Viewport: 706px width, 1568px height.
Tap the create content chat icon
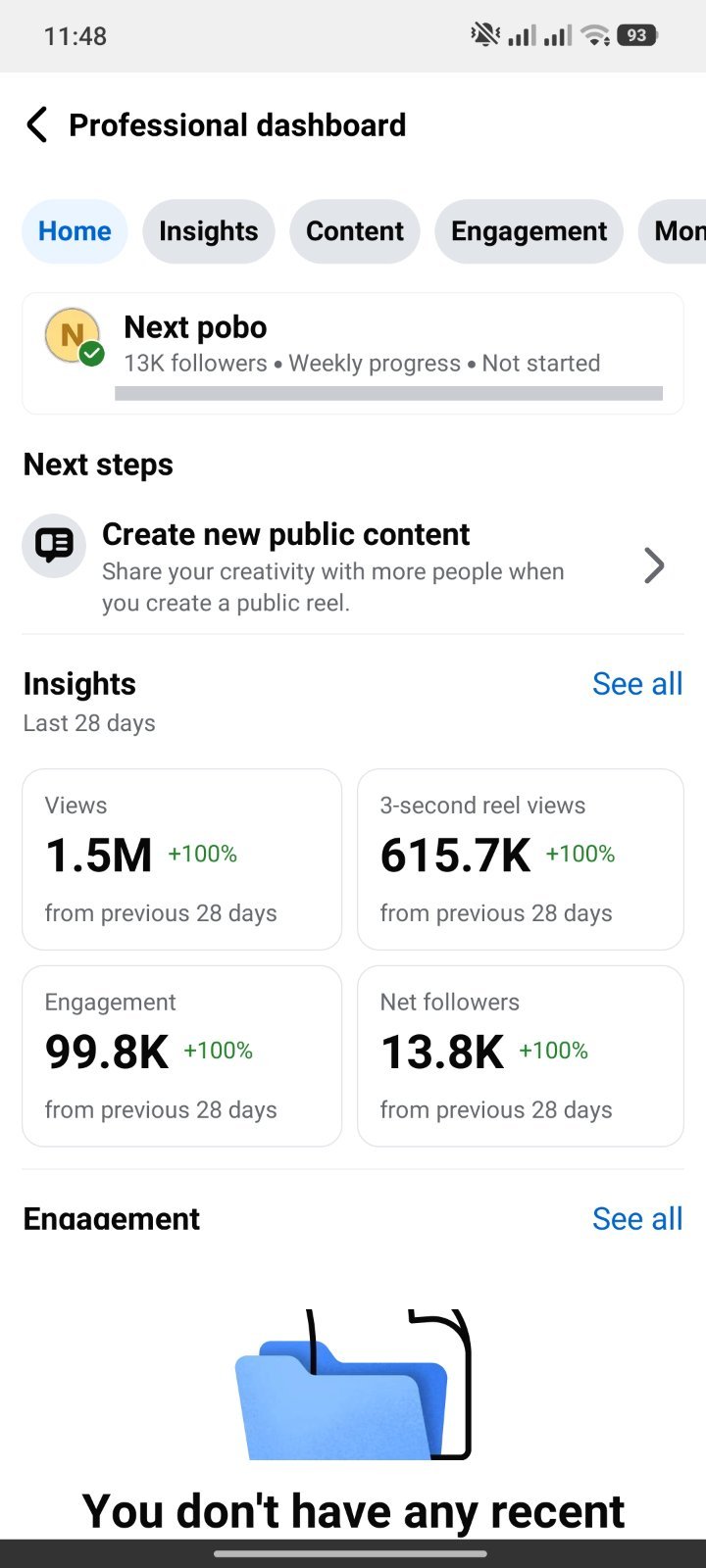(54, 545)
